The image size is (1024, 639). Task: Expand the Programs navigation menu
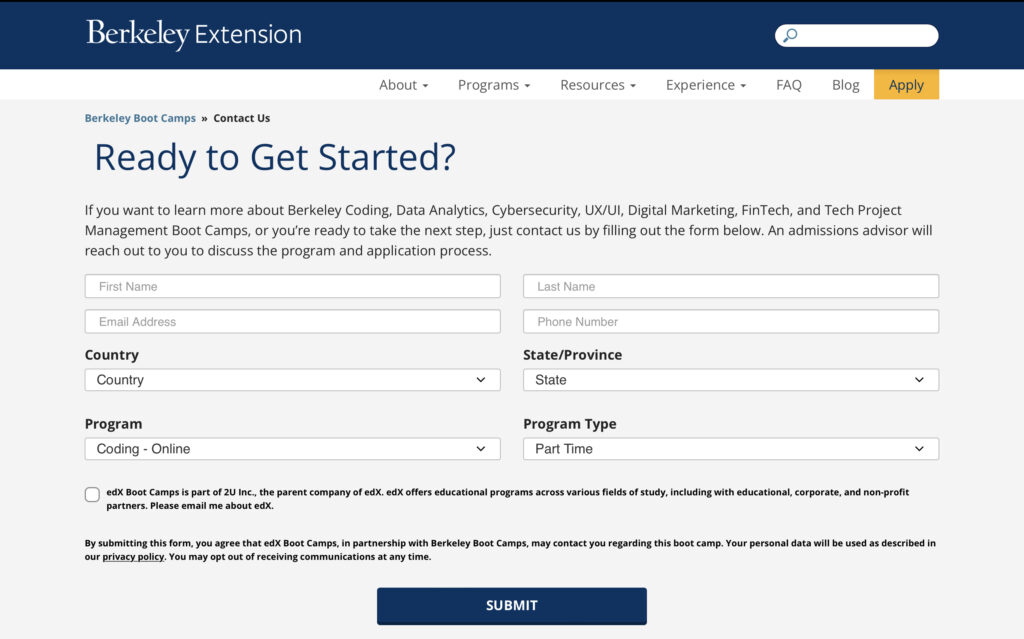(493, 85)
